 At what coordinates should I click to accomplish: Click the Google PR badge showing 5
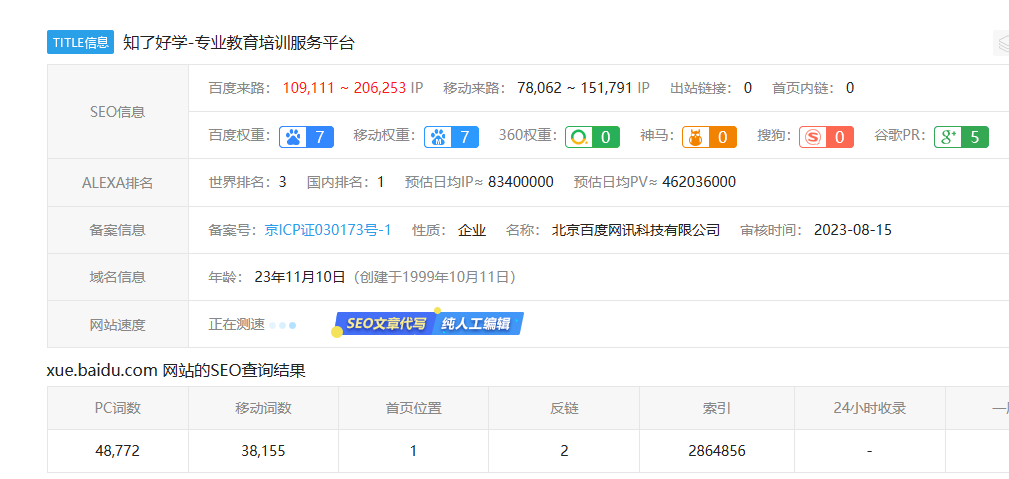[x=961, y=136]
